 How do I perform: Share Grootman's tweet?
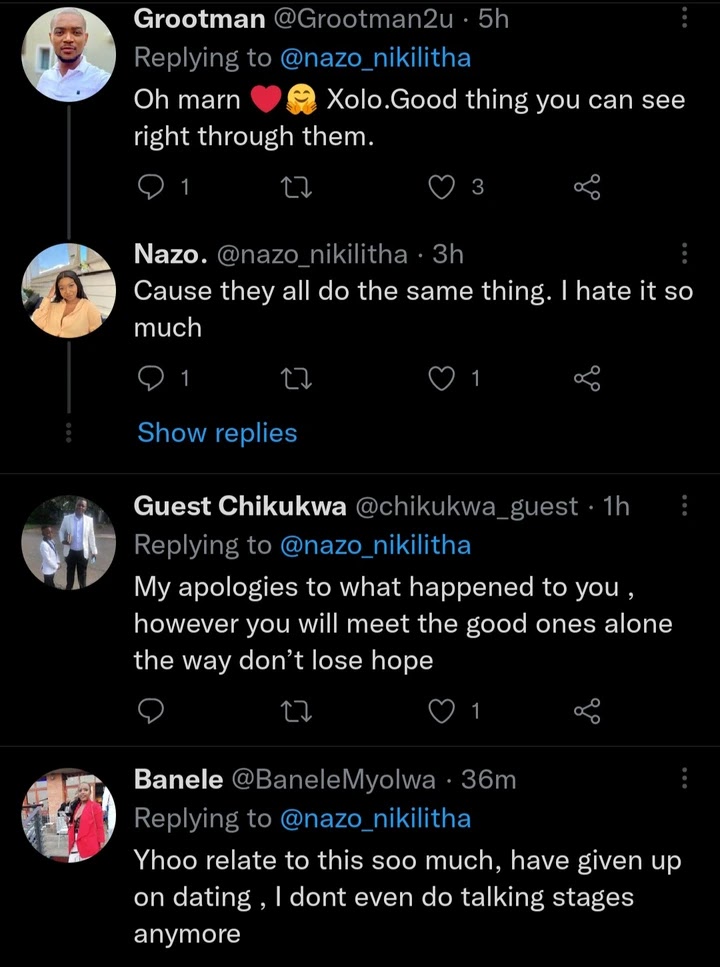587,186
